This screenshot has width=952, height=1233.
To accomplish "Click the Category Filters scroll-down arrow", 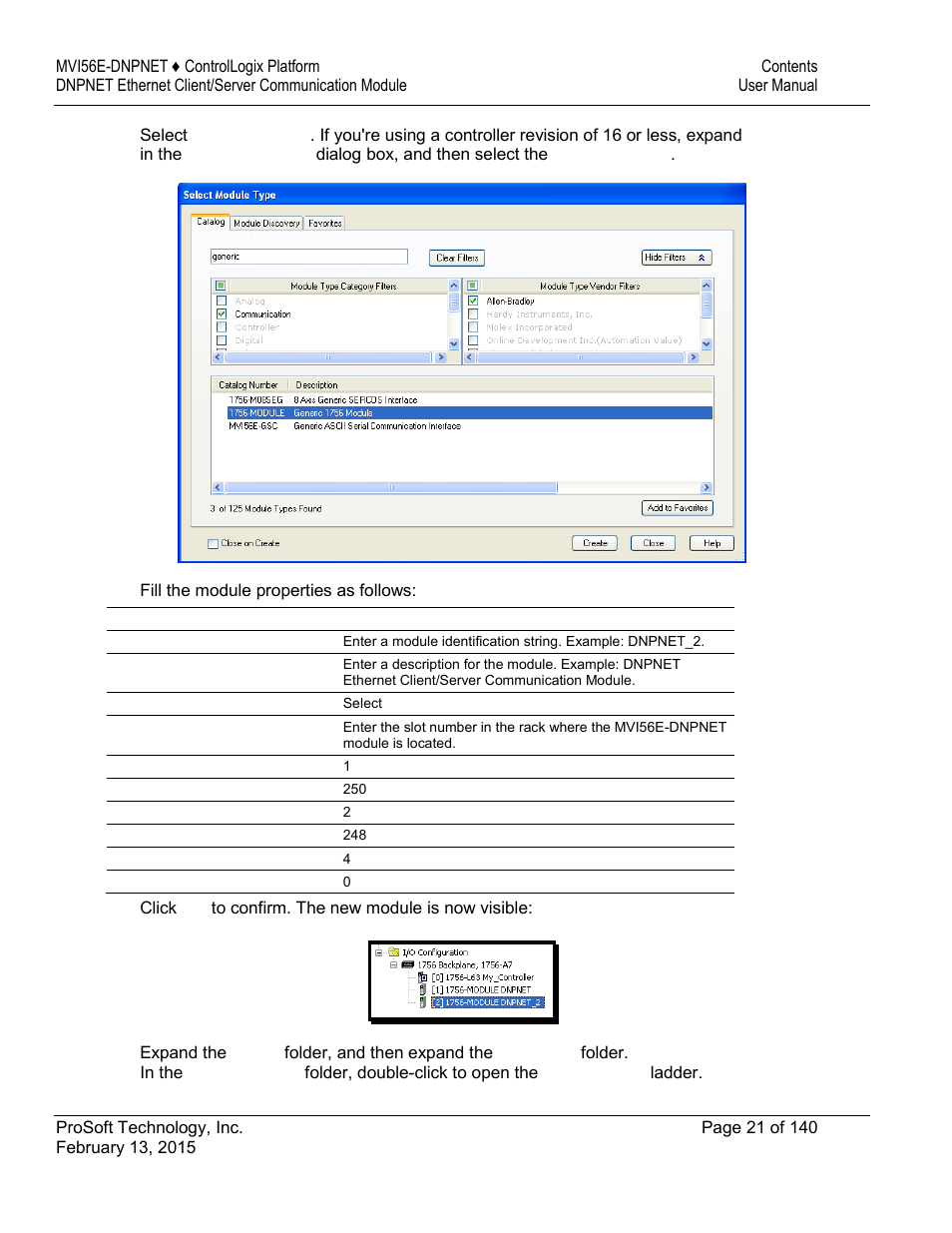I will [x=454, y=343].
